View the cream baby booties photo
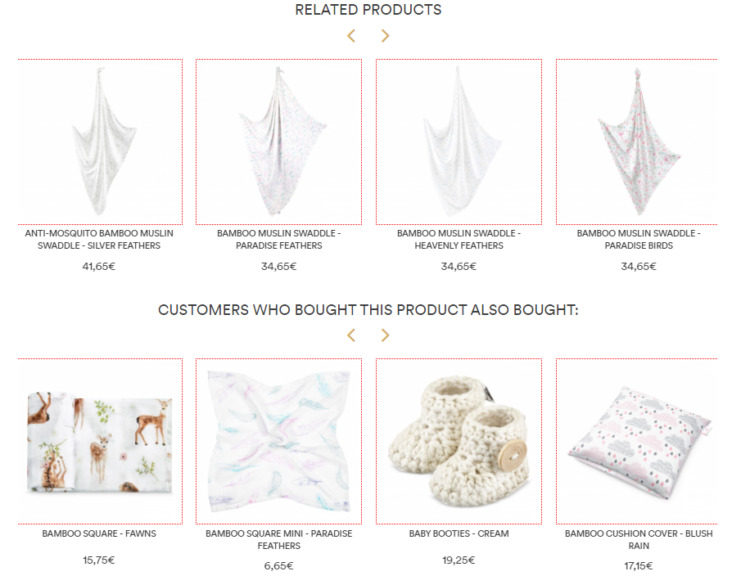This screenshot has height=576, width=750. 459,441
